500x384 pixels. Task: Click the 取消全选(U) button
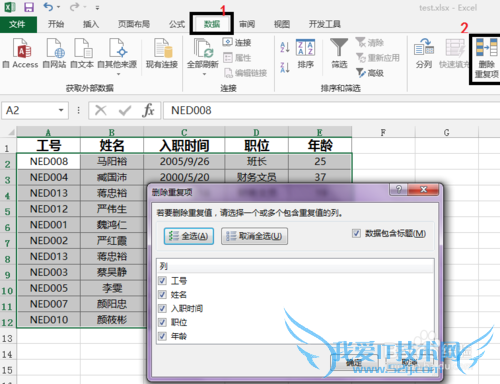tap(254, 236)
